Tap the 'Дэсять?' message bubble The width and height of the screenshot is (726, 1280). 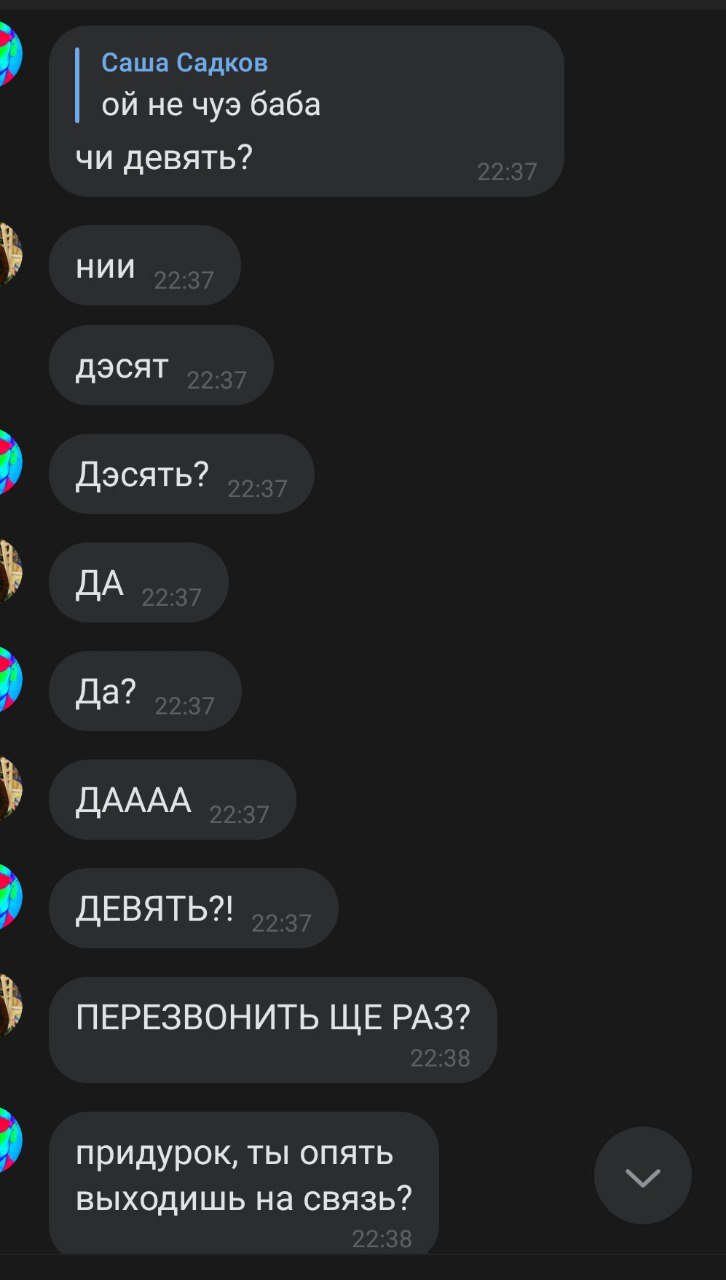[182, 474]
